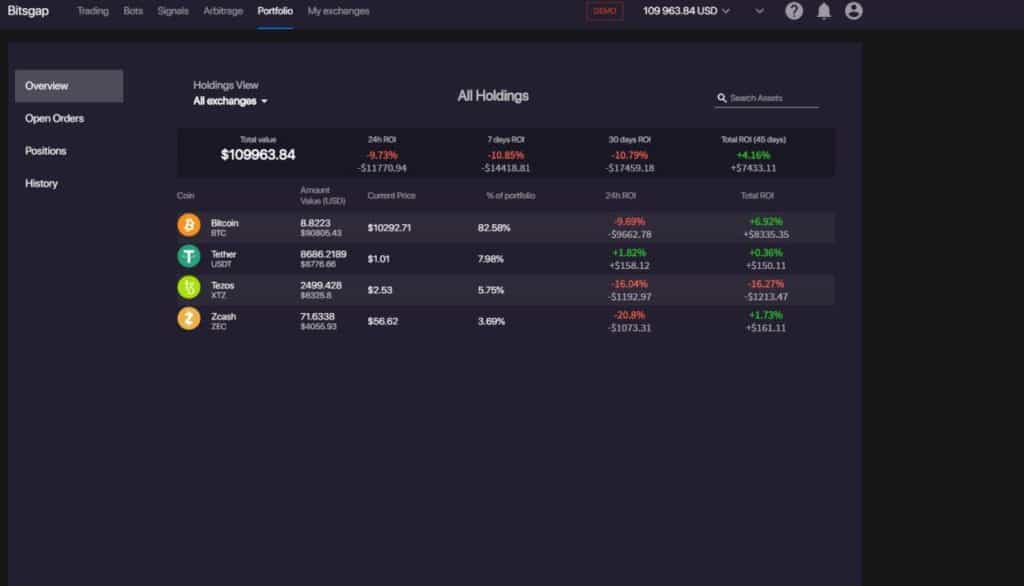1024x586 pixels.
Task: Click the total value $109963.84
Action: pyautogui.click(x=258, y=155)
